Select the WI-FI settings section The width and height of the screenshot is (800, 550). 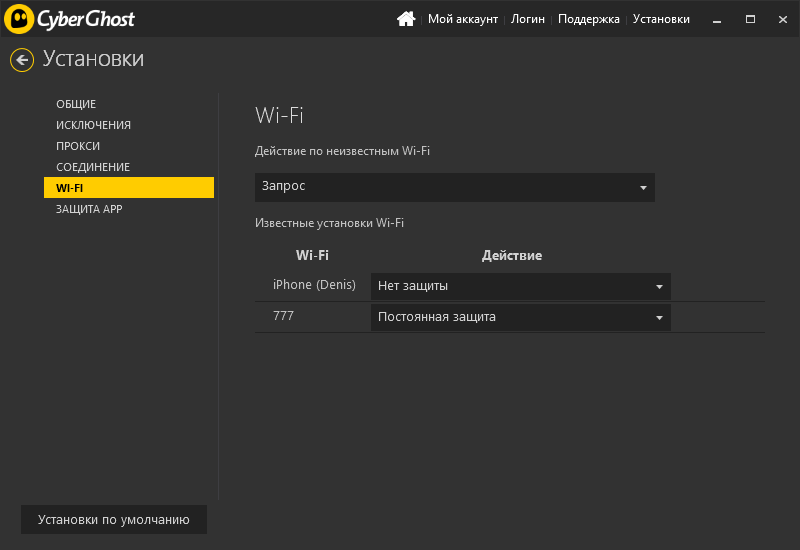point(129,188)
